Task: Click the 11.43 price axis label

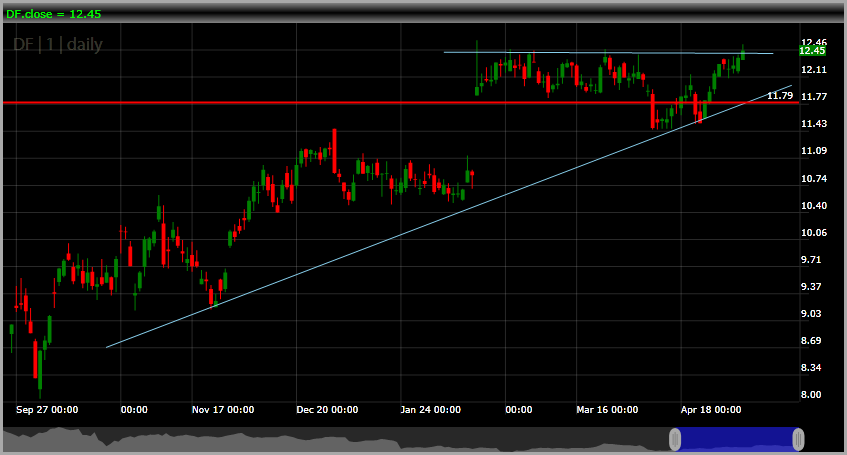Action: [x=814, y=124]
